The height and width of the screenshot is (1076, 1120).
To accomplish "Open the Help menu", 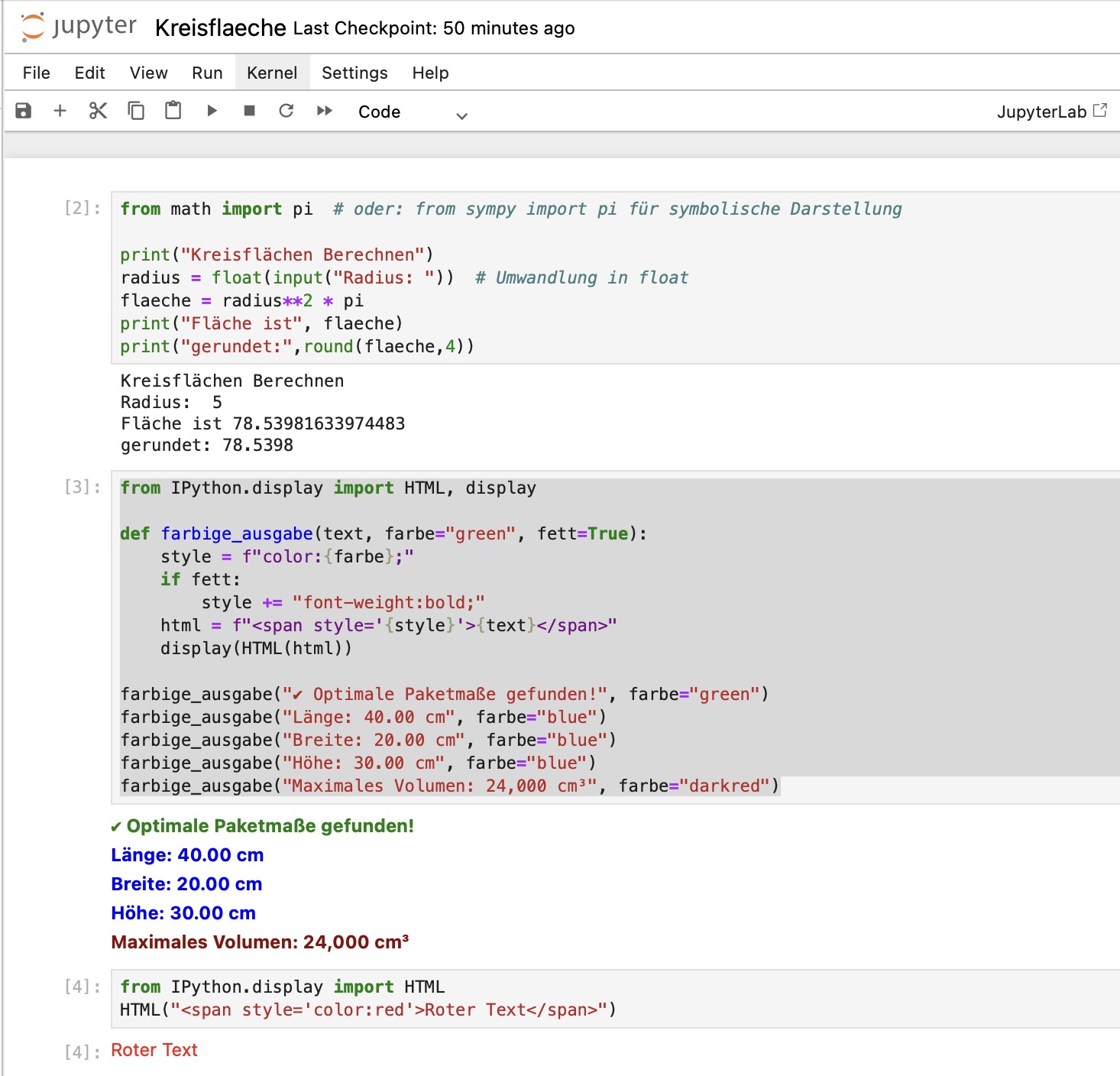I will coord(430,73).
